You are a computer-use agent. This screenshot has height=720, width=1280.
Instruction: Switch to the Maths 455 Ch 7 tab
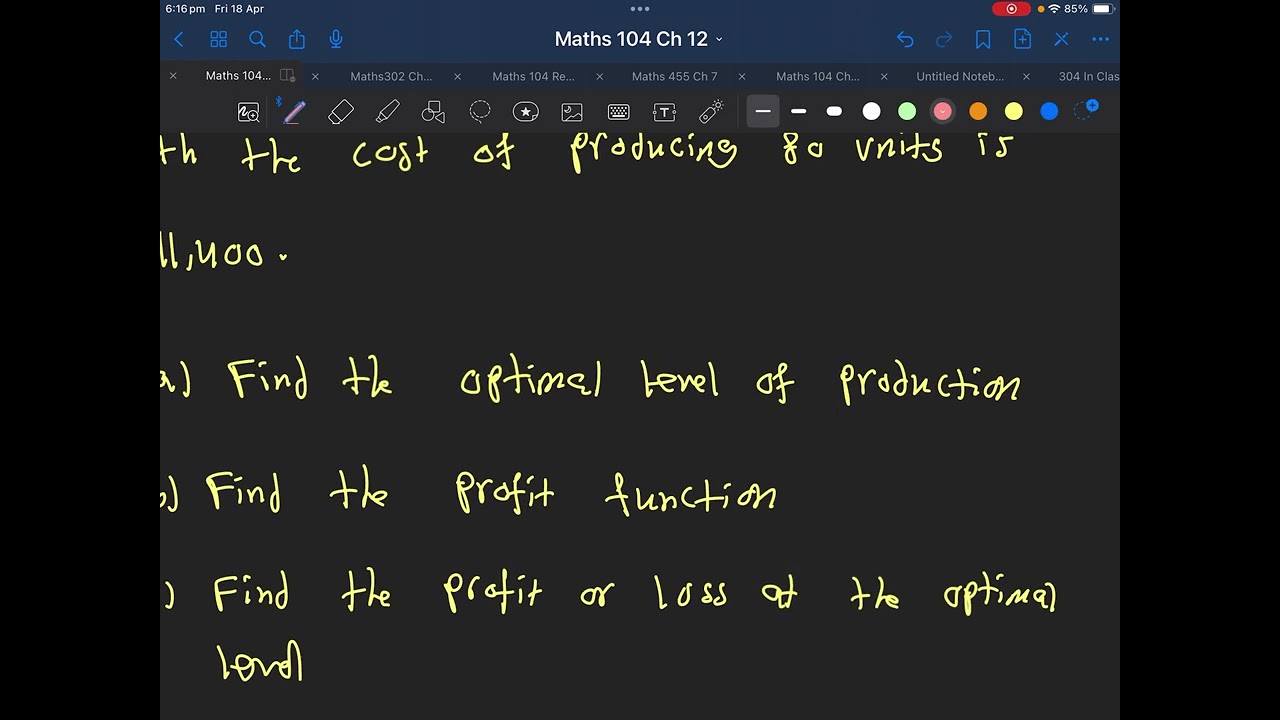point(674,76)
